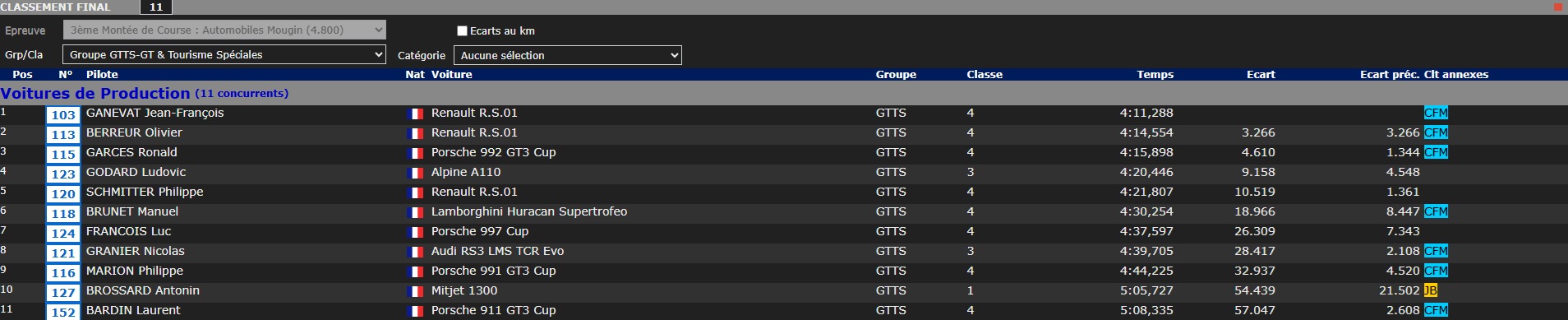Click the CFM badge for BERREUR Olivier
The height and width of the screenshot is (320, 1568).
pos(1436,132)
